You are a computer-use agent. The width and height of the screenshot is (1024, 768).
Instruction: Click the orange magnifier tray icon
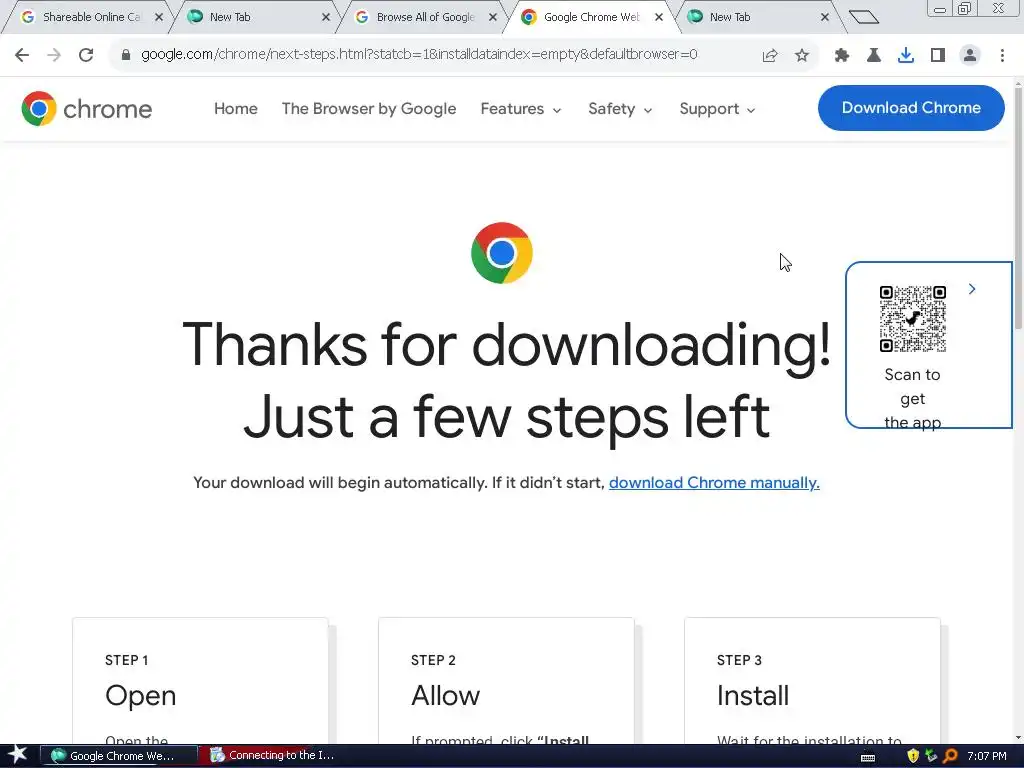point(950,756)
